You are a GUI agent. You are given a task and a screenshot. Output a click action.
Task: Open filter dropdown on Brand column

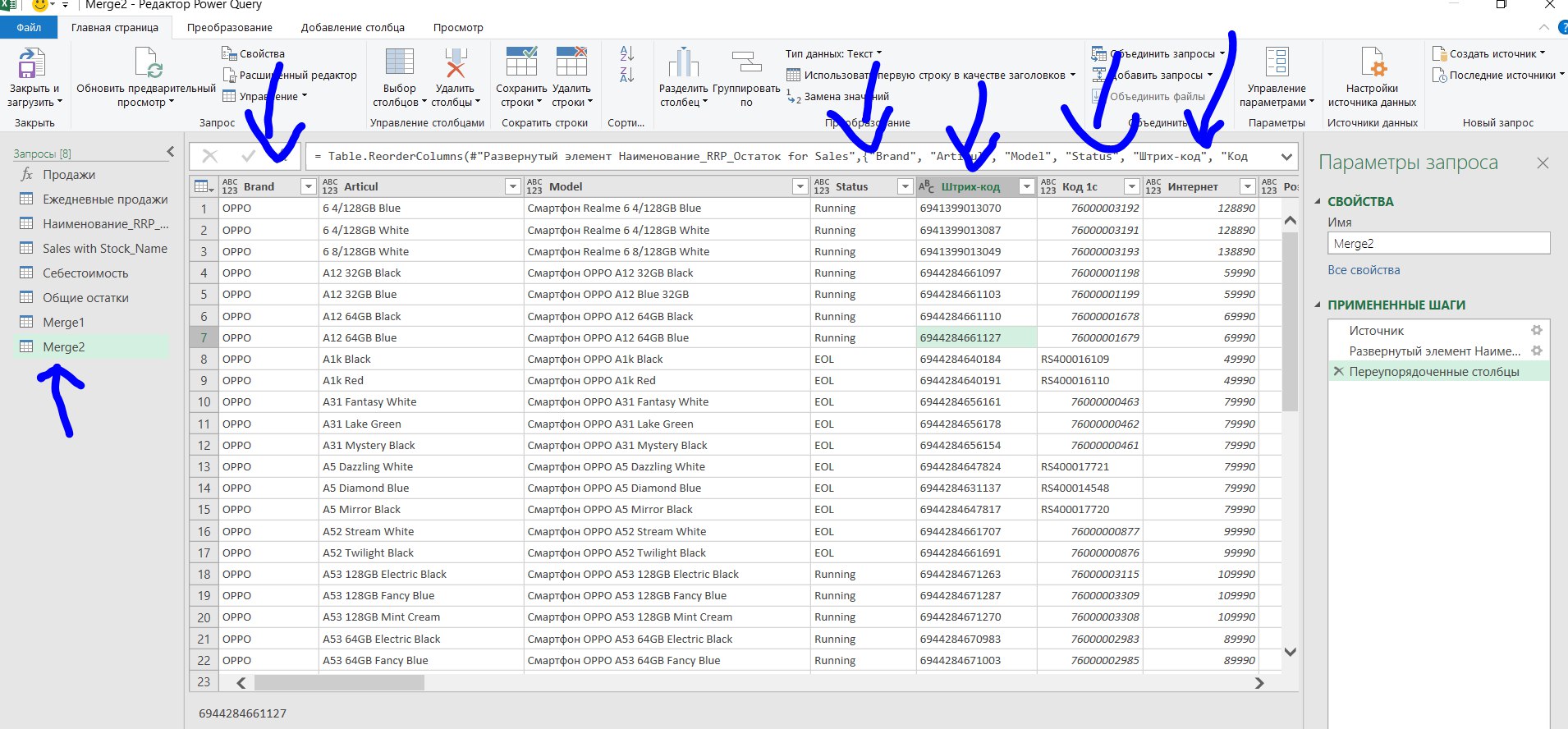pyautogui.click(x=309, y=186)
